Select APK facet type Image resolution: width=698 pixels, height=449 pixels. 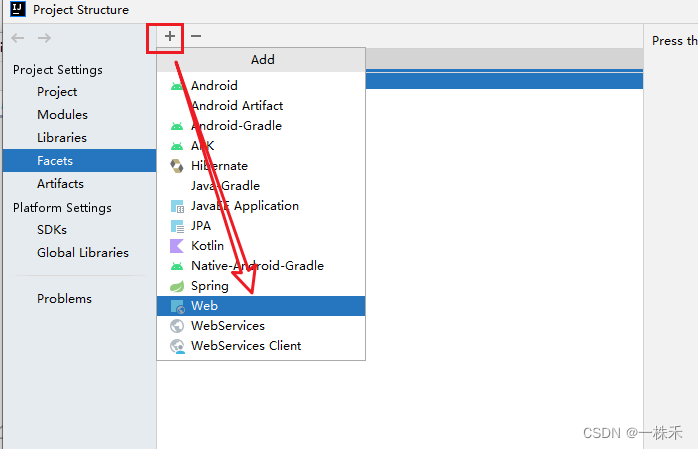(261, 146)
